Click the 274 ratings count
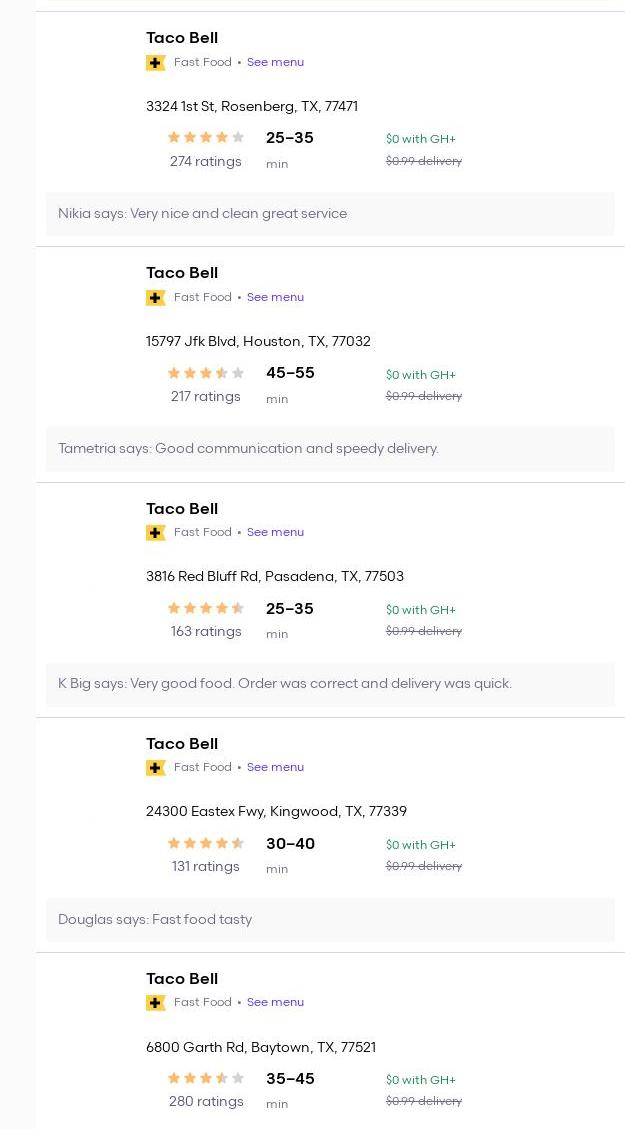The width and height of the screenshot is (625, 1129). point(205,161)
